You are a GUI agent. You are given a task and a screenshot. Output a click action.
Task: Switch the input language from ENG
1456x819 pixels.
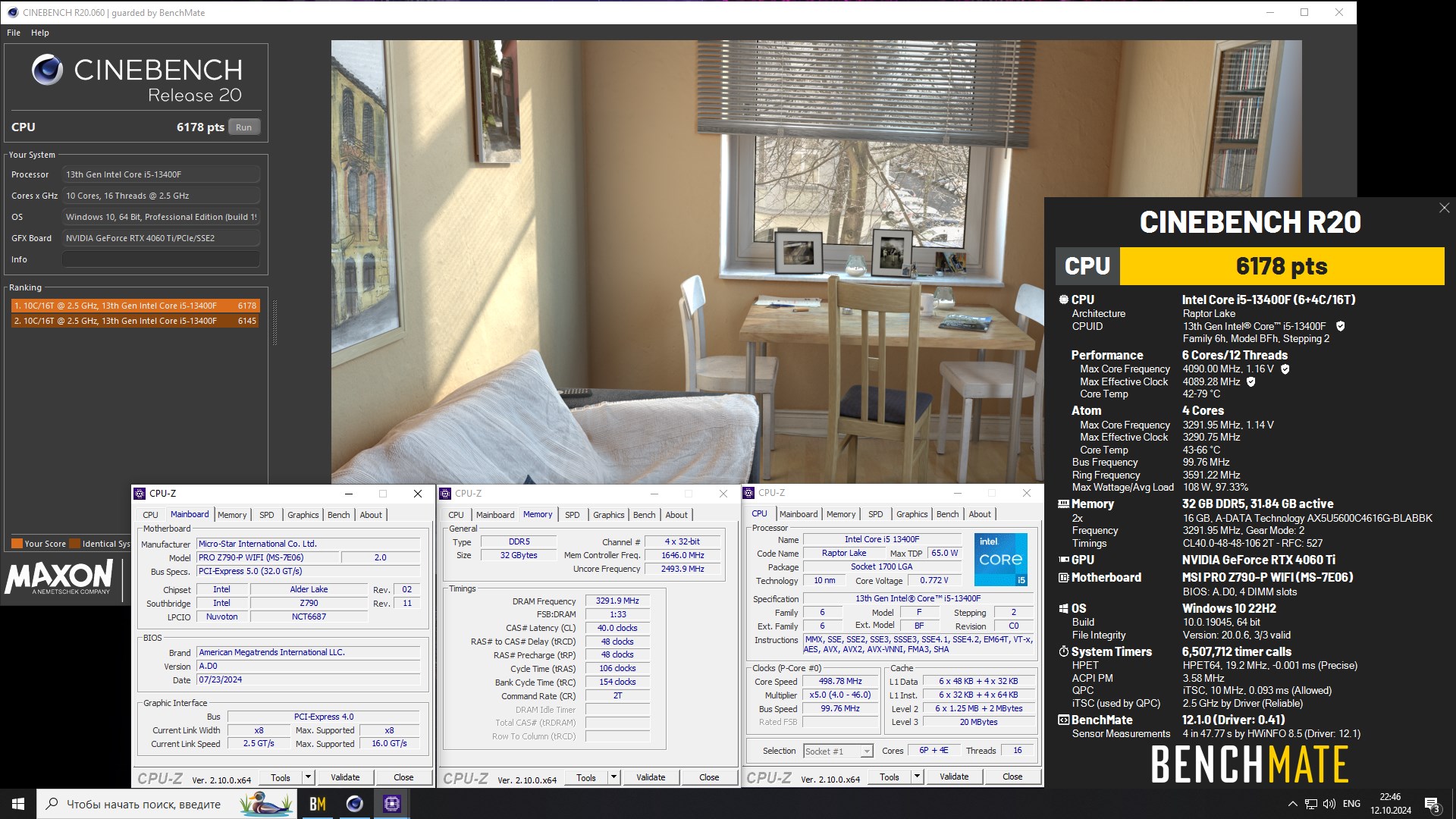1351,804
